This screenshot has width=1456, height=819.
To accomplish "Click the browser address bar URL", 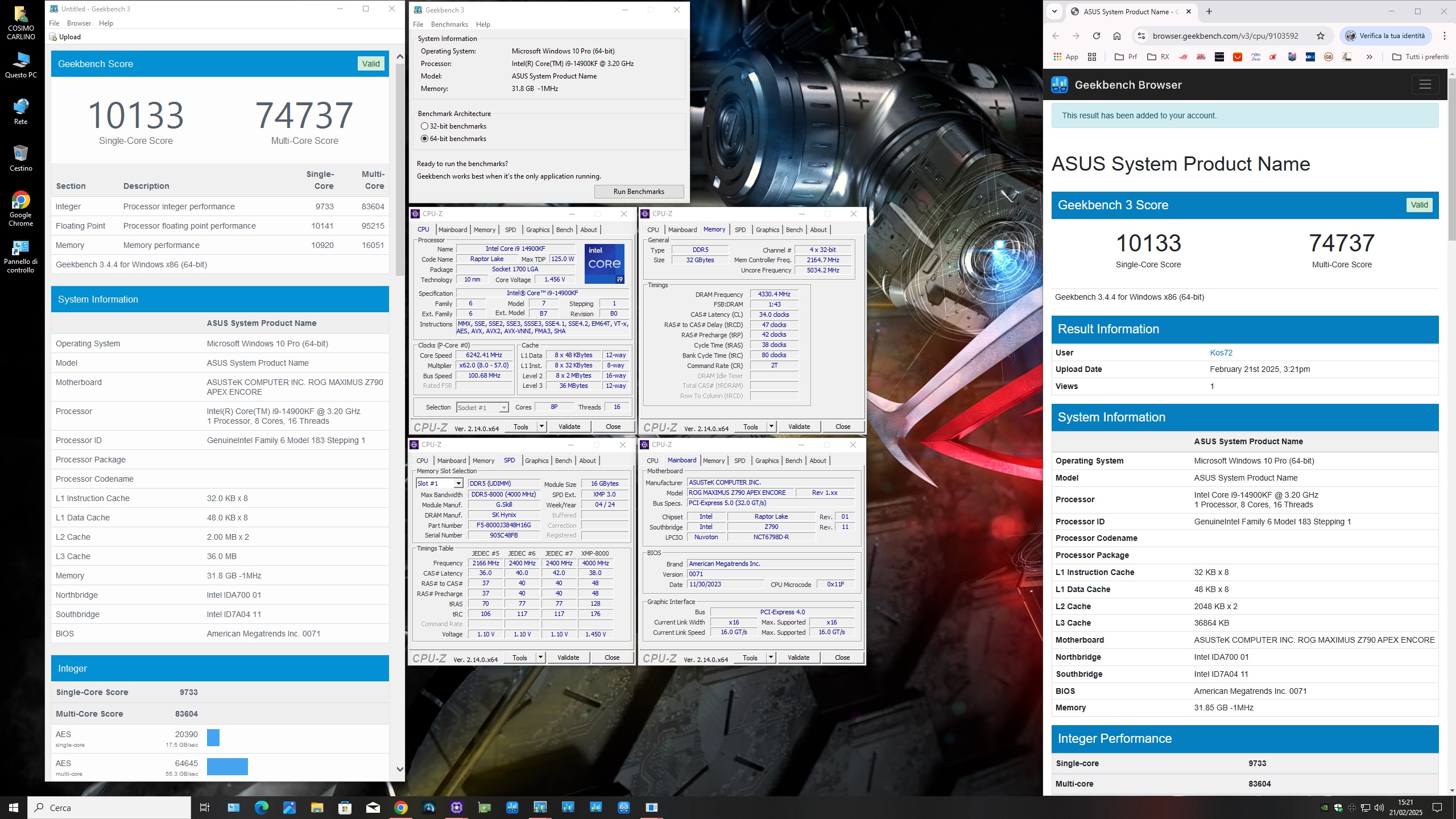I will (1225, 36).
